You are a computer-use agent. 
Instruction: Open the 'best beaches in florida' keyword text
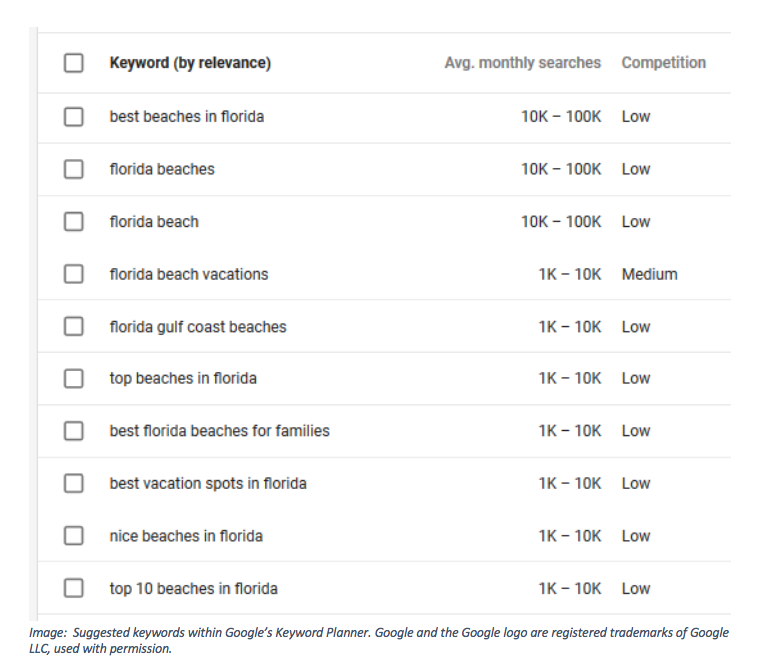186,117
